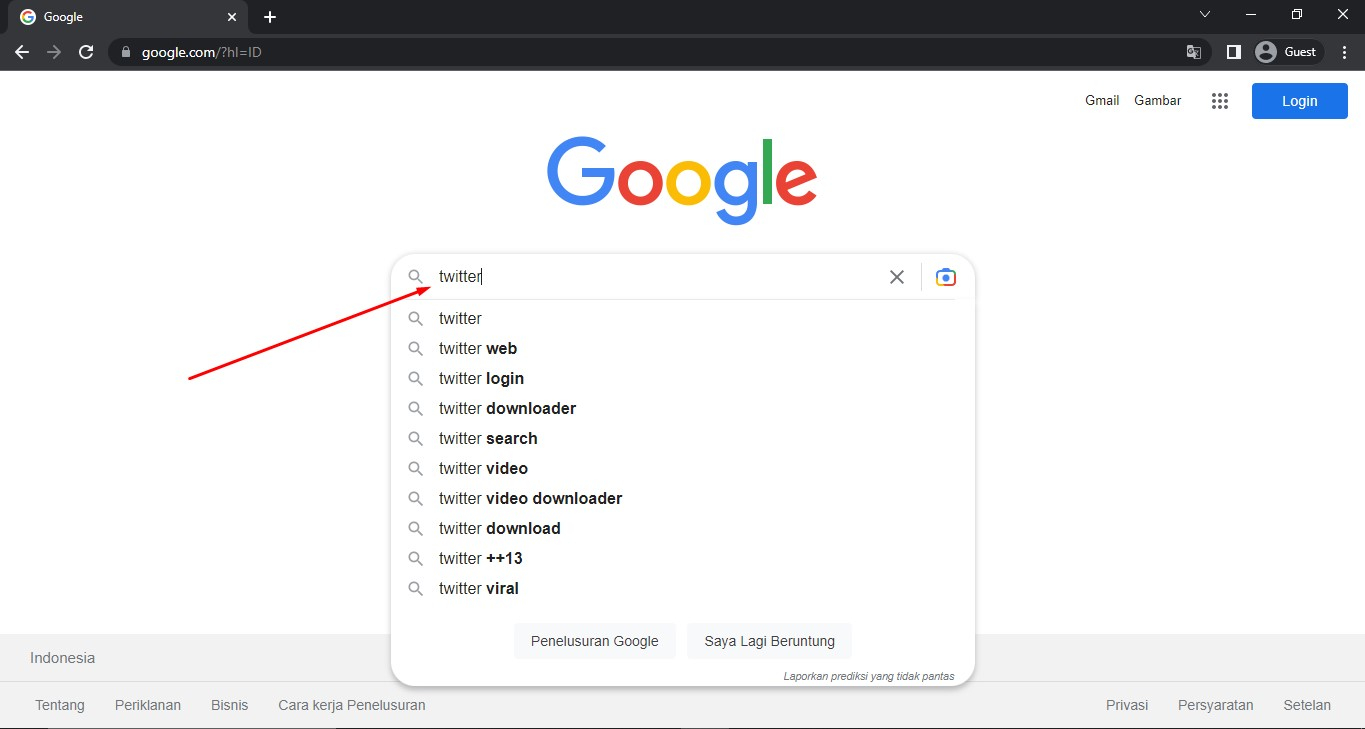Open the Google apps grid icon
Viewport: 1365px width, 729px height.
tap(1219, 101)
